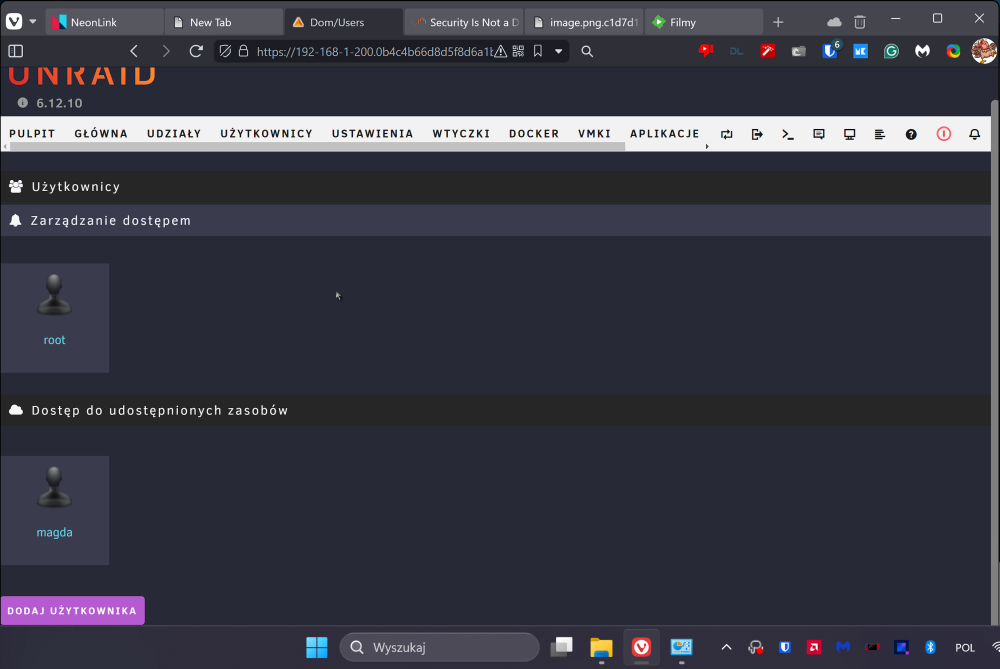1000x669 pixels.
Task: Go back with the browser back arrow
Action: (134, 51)
